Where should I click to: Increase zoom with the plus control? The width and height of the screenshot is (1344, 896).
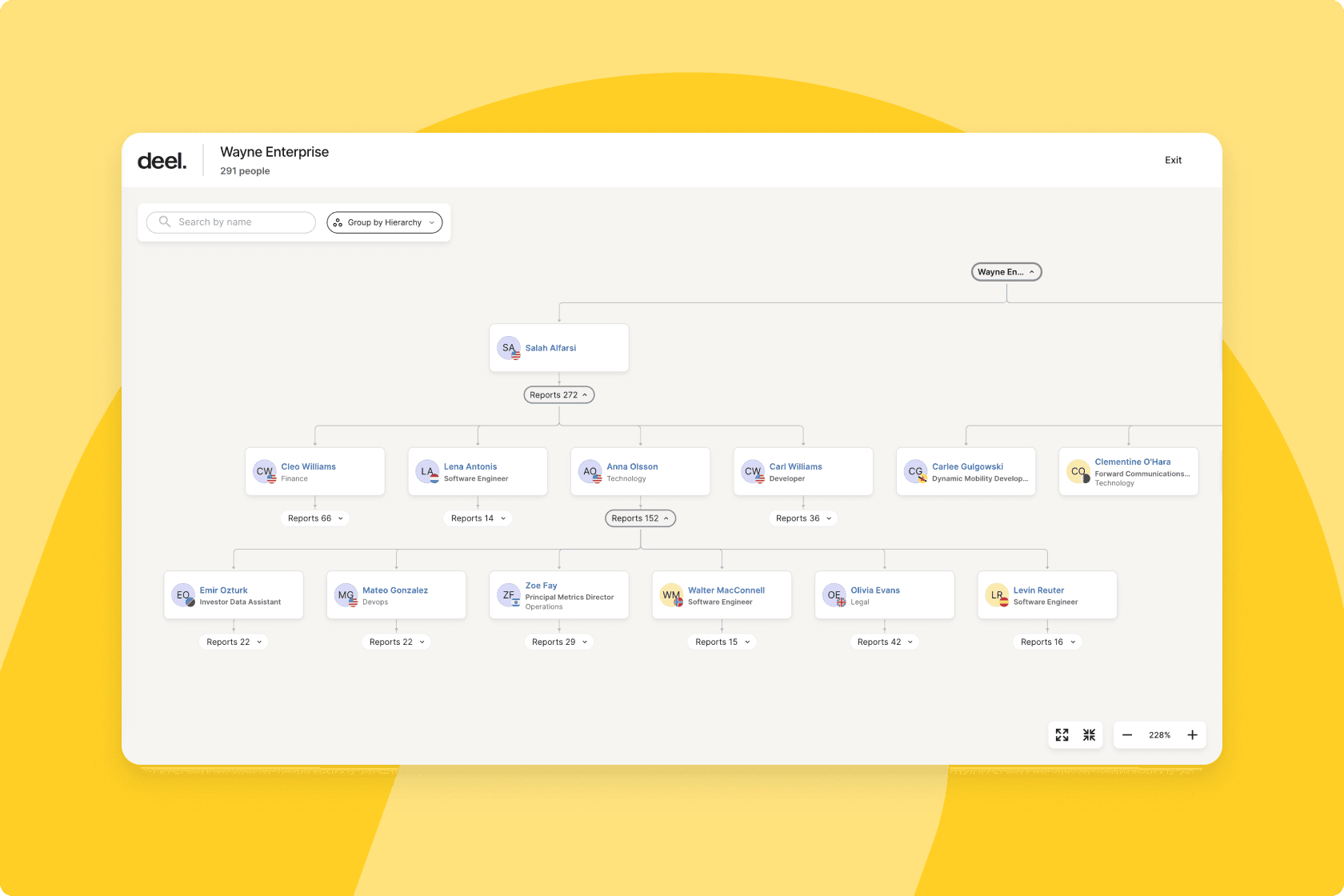(1192, 734)
